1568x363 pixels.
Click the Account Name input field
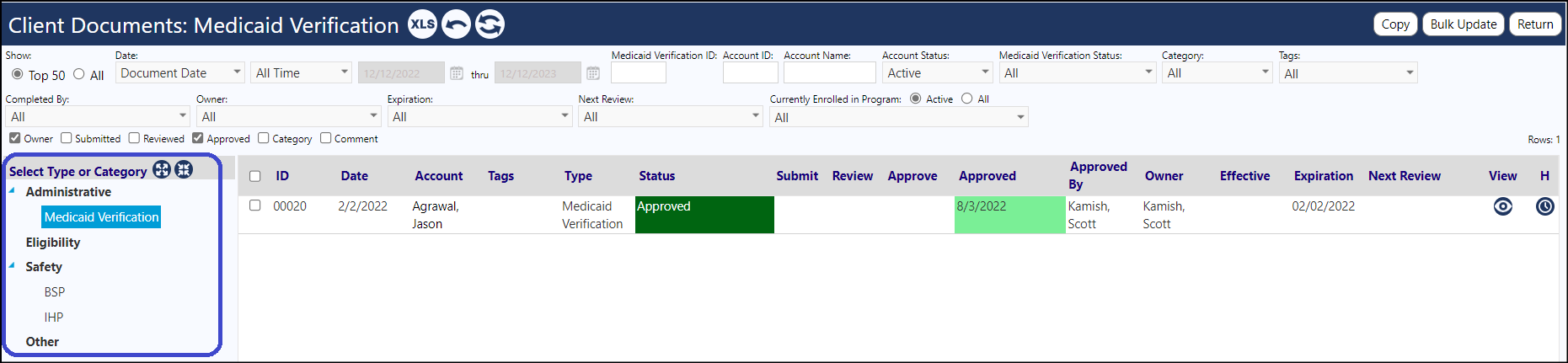(x=829, y=73)
